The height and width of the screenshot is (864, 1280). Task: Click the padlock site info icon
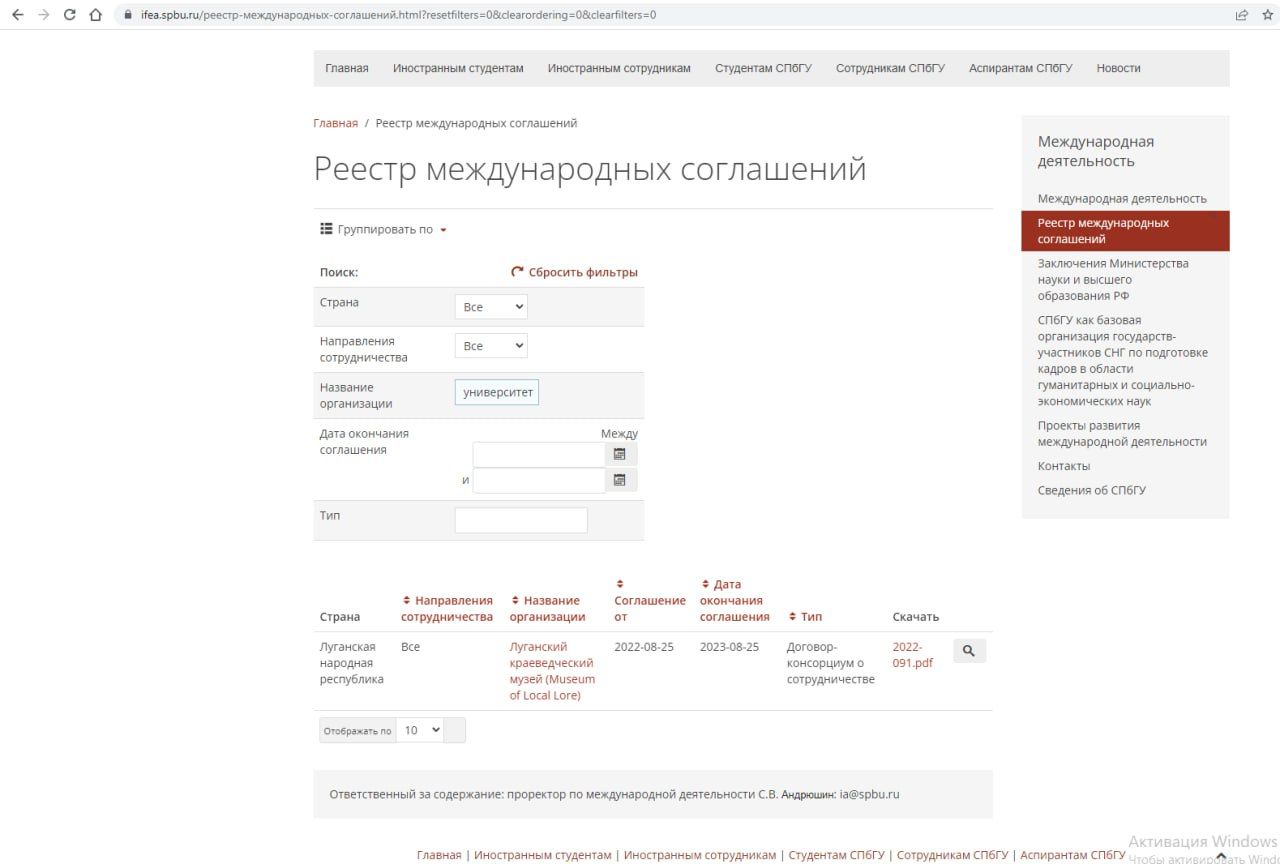(127, 15)
